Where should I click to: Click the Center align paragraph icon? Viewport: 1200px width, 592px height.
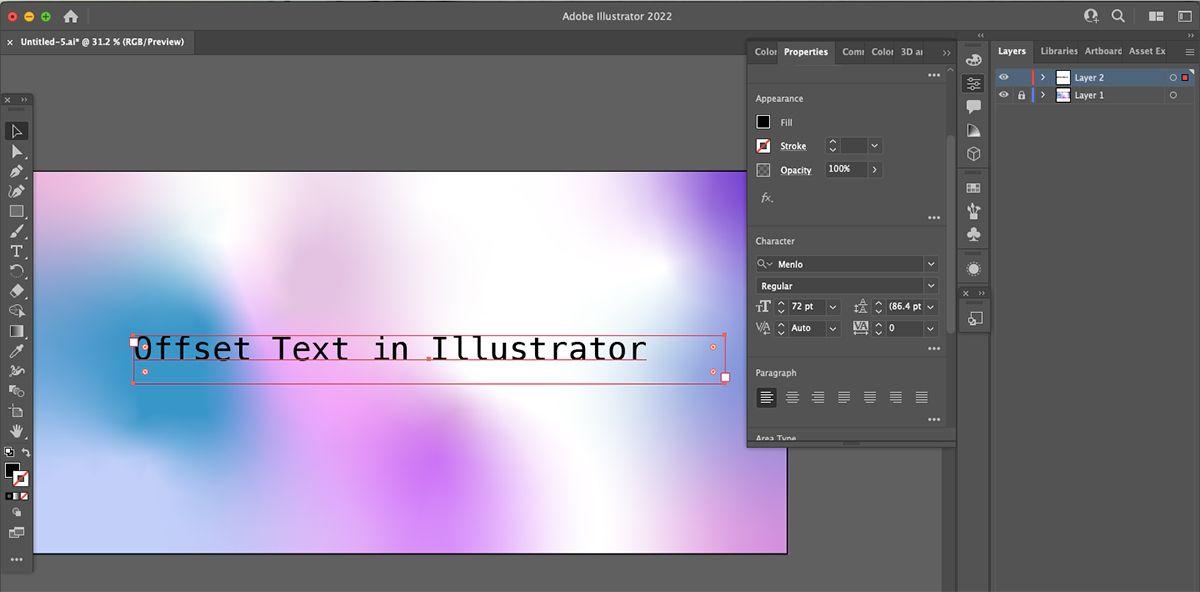(792, 397)
